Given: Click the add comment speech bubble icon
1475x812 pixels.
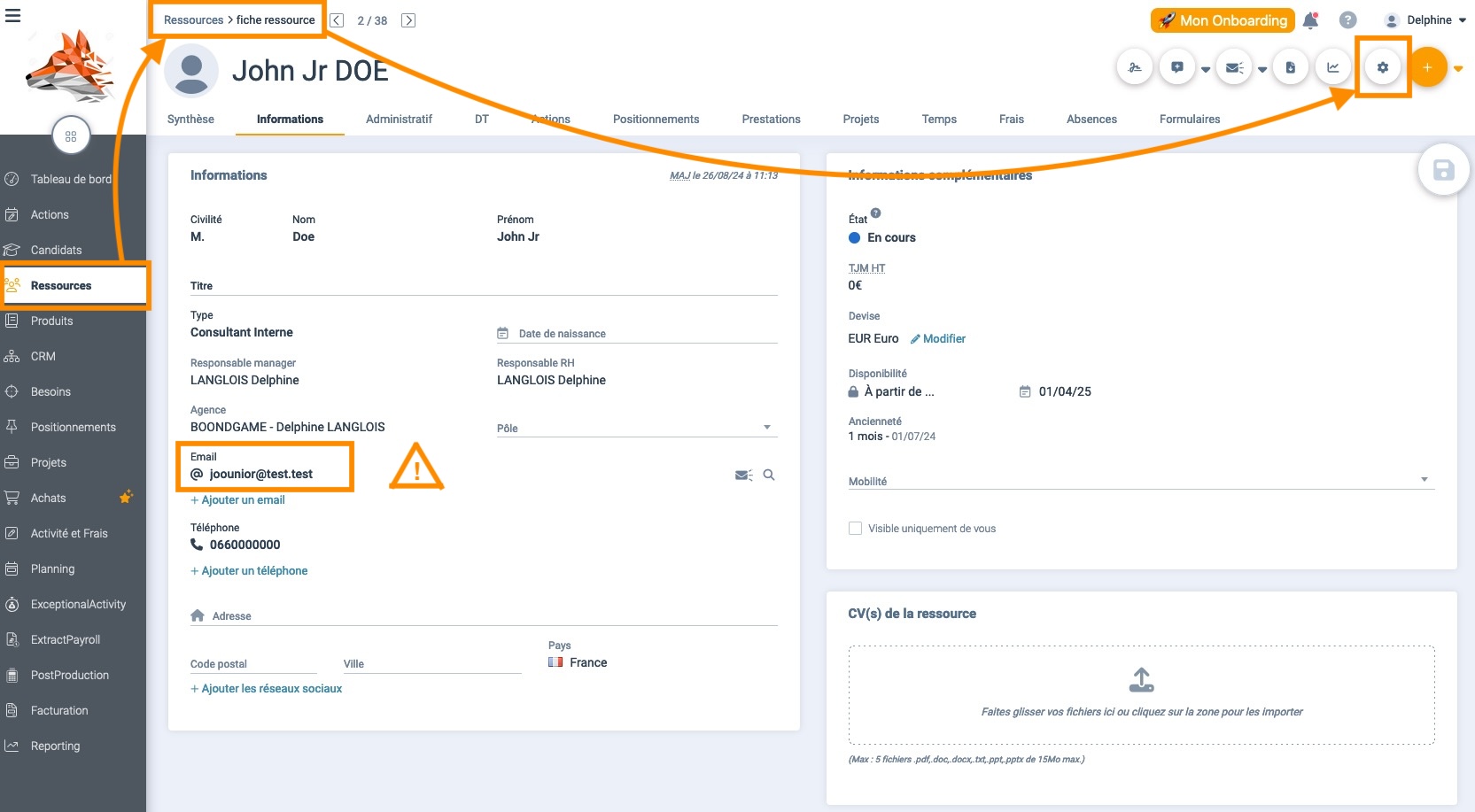Looking at the screenshot, I should [1177, 67].
